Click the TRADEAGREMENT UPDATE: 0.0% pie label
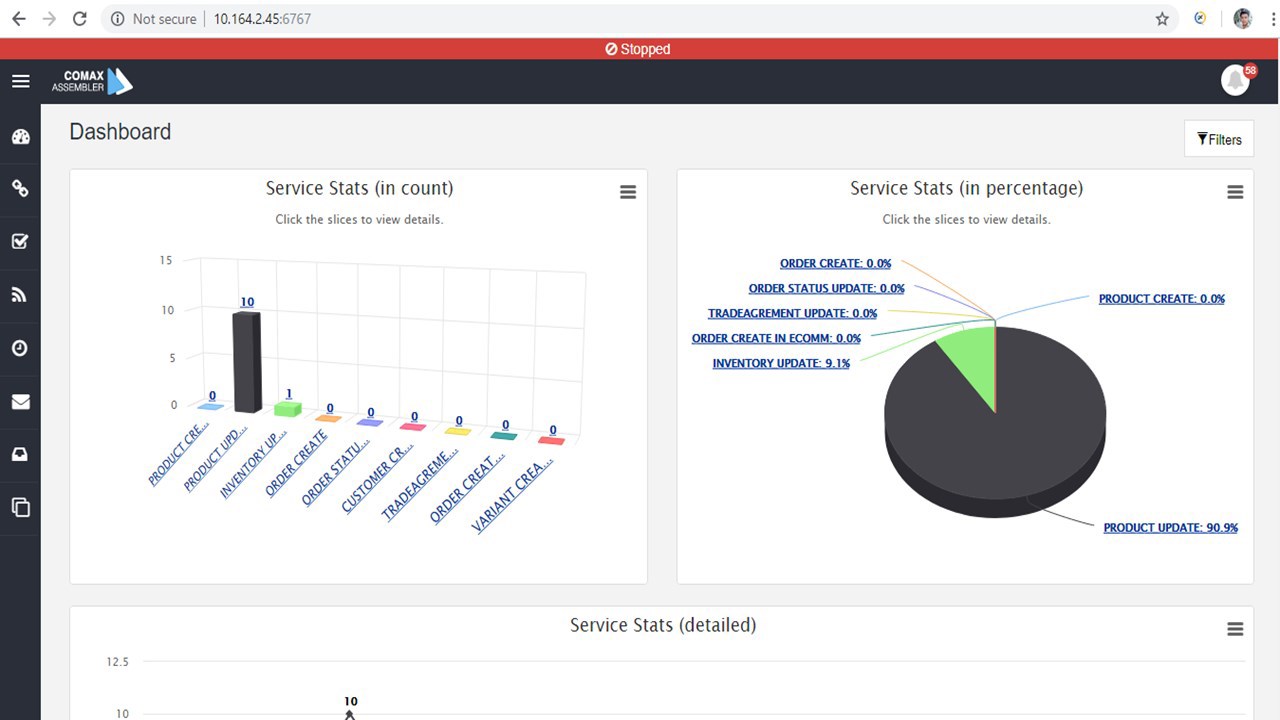1280x720 pixels. [793, 314]
